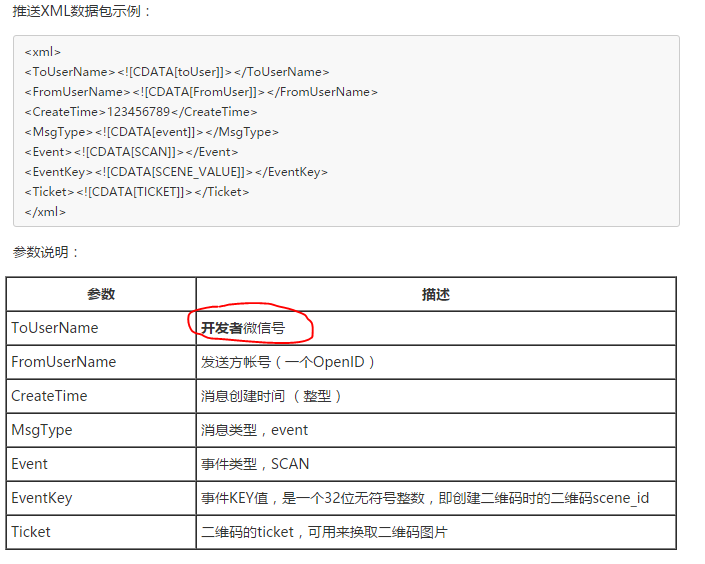The height and width of the screenshot is (564, 705).
Task: Select the FromUserName XML line in code block
Action: click(x=201, y=92)
